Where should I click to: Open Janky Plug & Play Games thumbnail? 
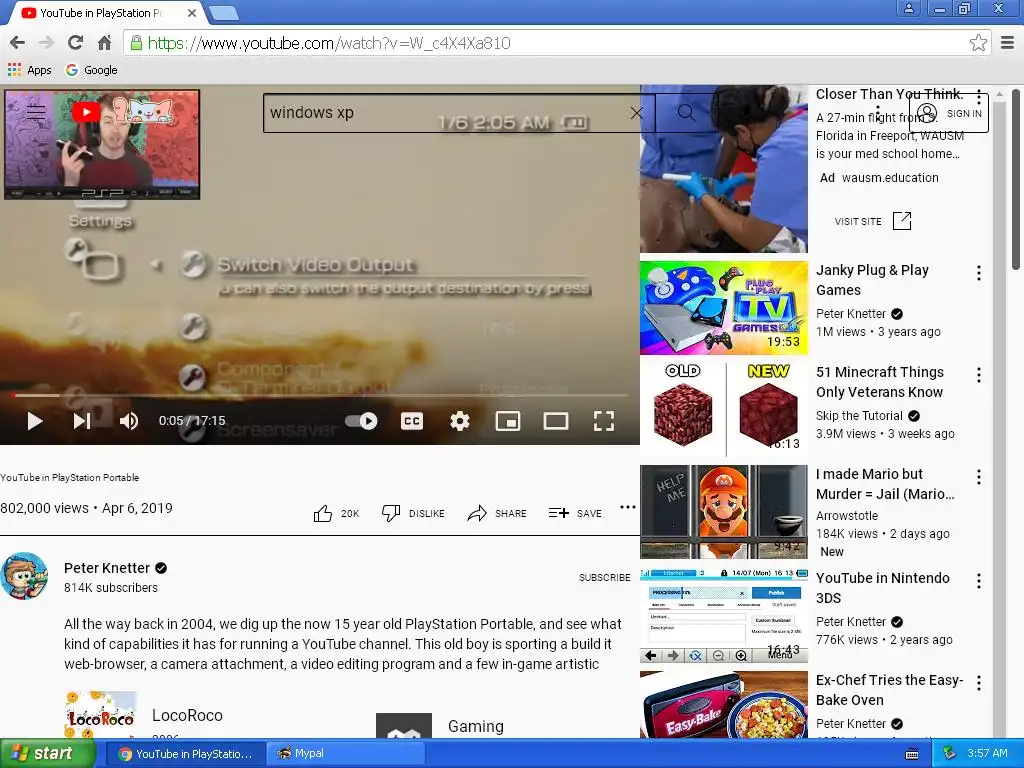pyautogui.click(x=724, y=308)
